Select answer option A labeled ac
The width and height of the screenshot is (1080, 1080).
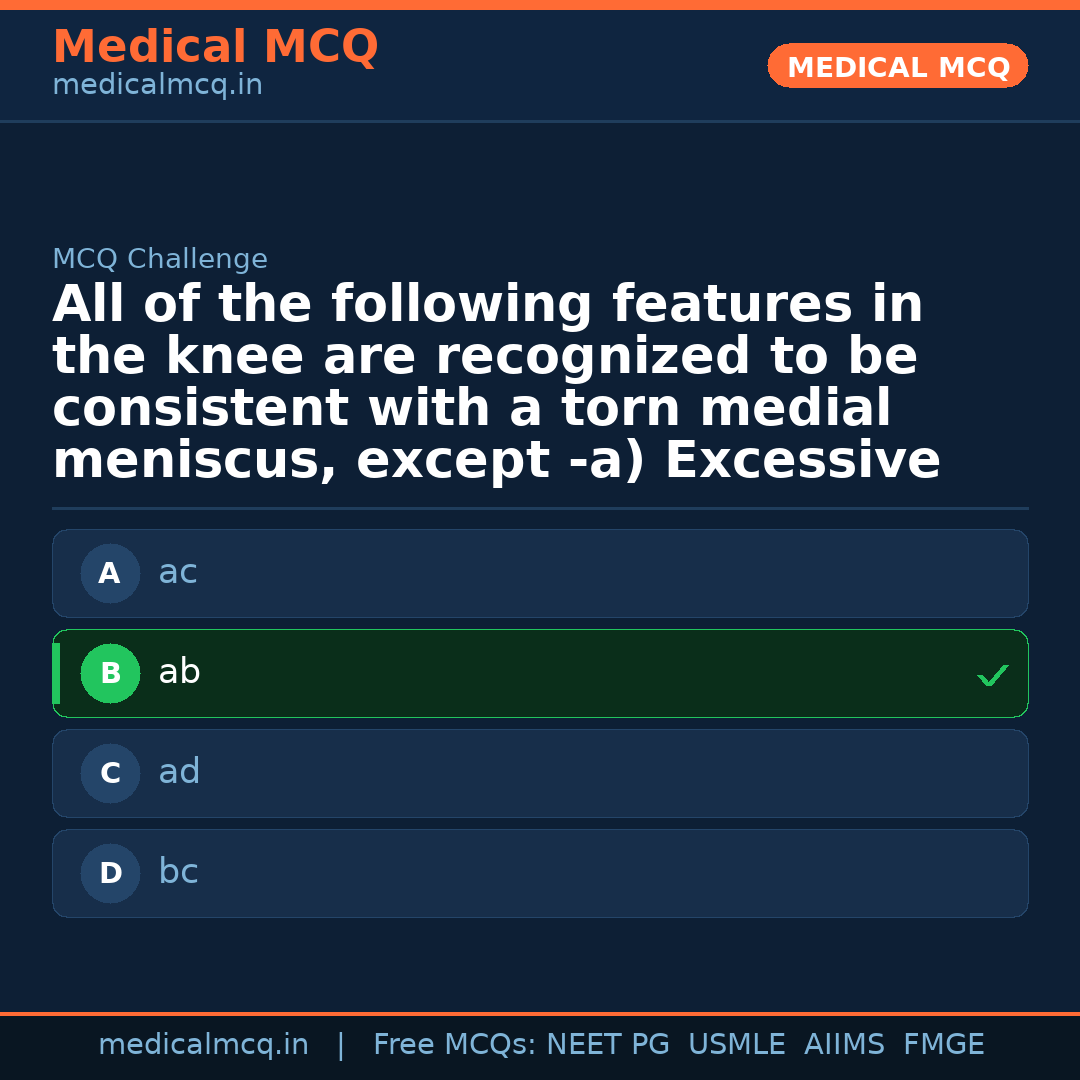[540, 573]
